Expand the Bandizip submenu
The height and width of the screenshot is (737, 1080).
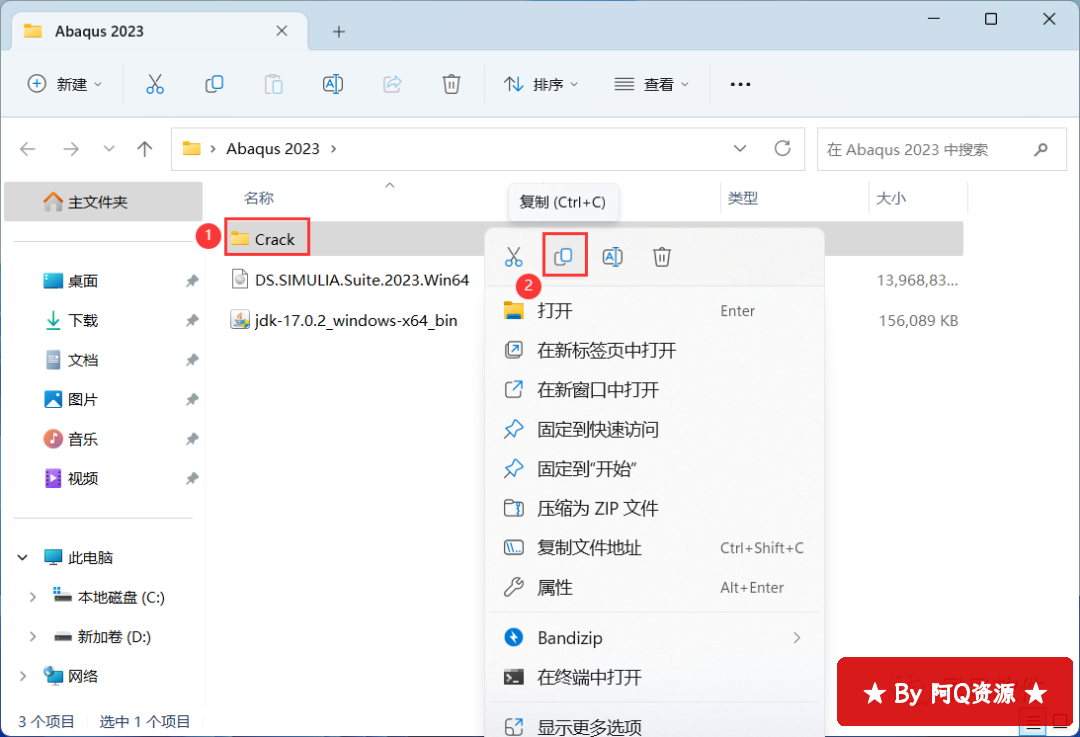[797, 637]
